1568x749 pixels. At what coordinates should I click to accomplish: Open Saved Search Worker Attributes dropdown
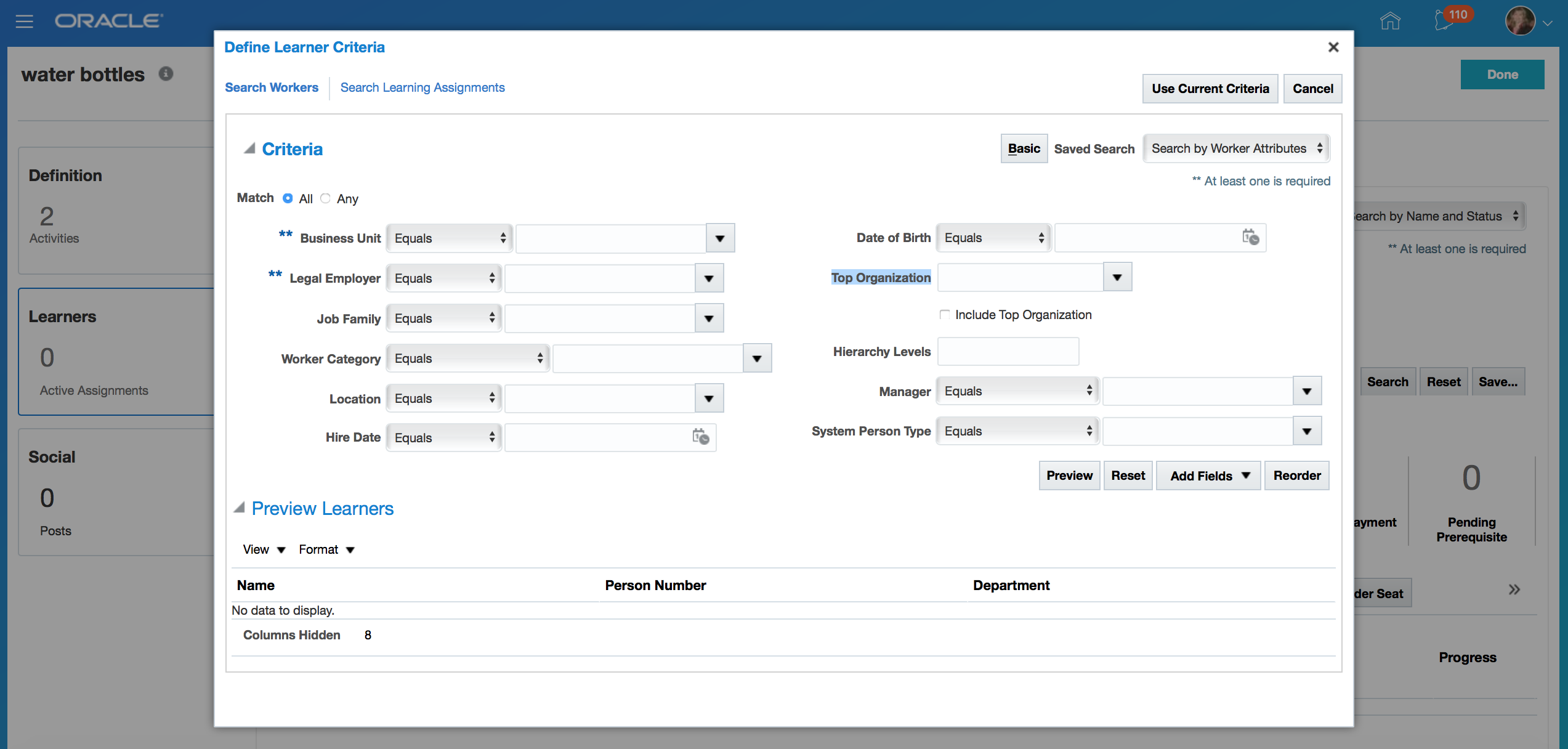pyautogui.click(x=1236, y=148)
